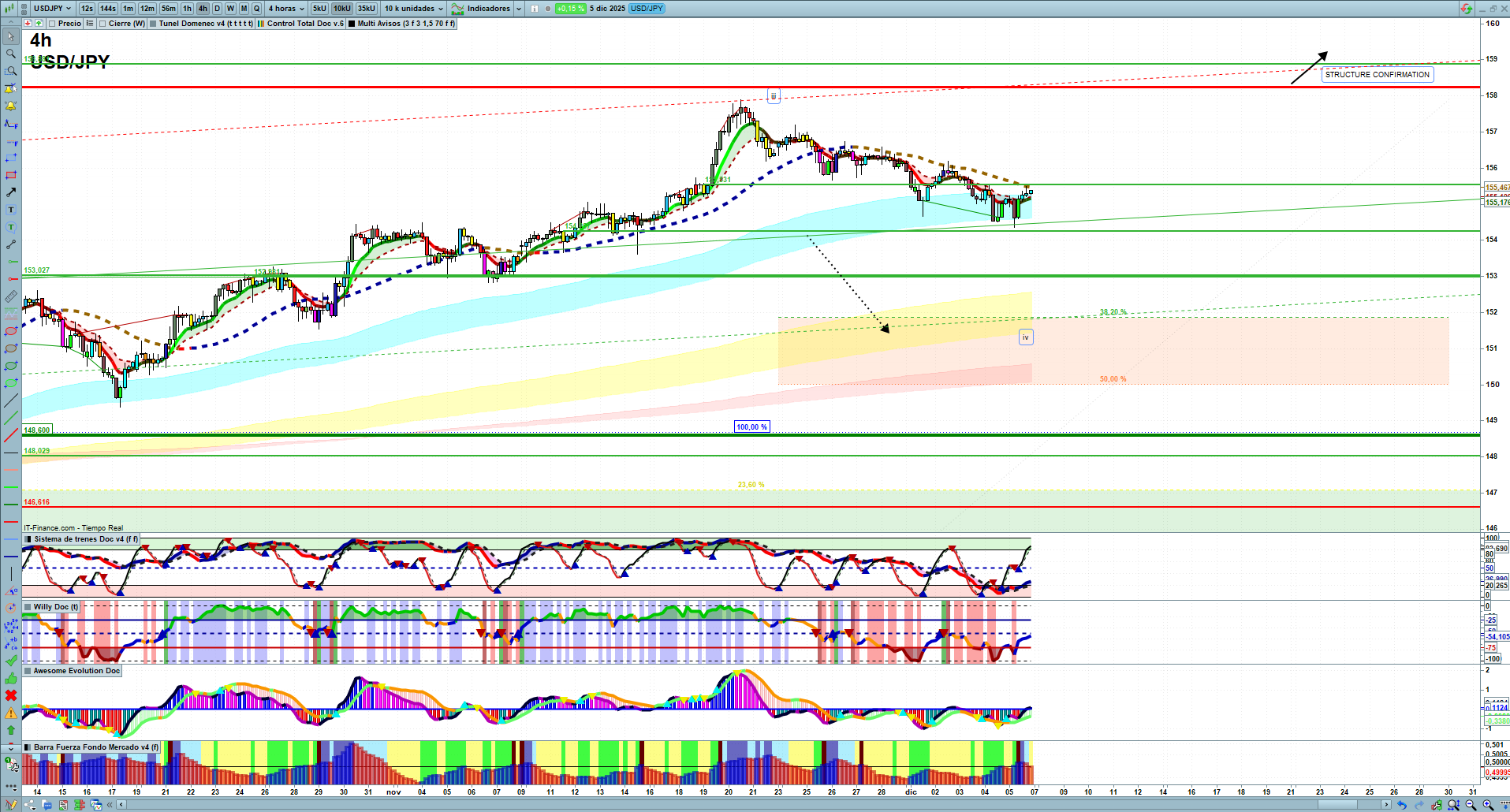Open the 10 k unidades dropdown
1510x812 pixels.
pos(413,9)
